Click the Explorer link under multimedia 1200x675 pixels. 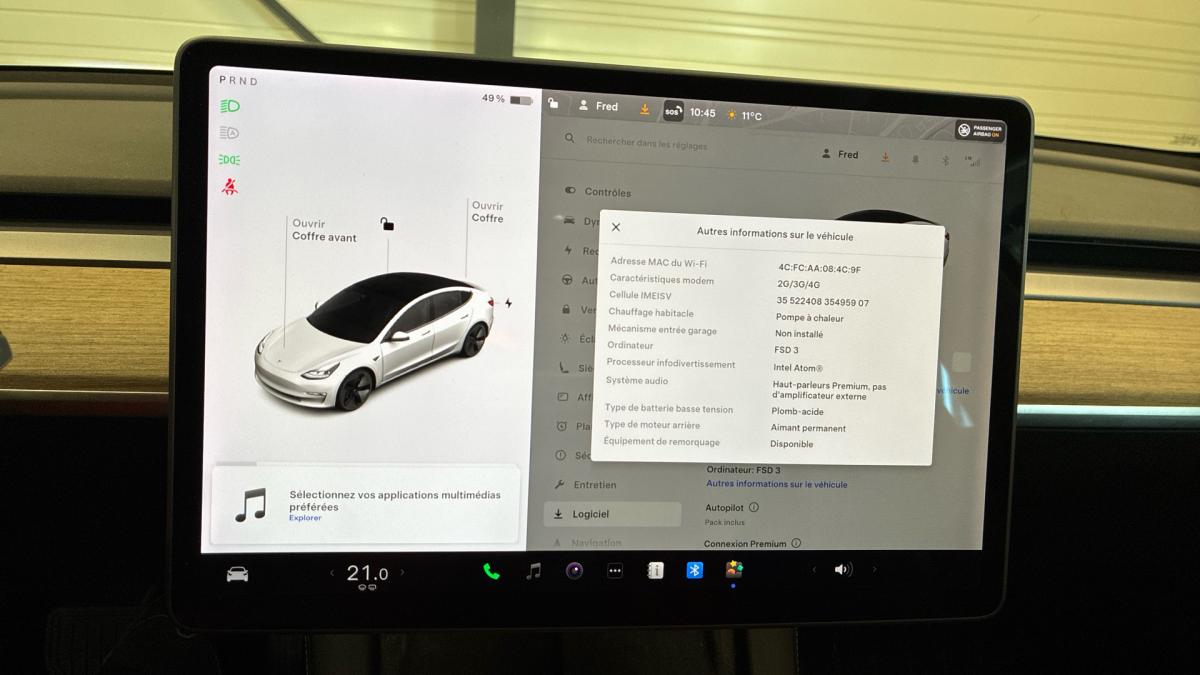tap(305, 518)
